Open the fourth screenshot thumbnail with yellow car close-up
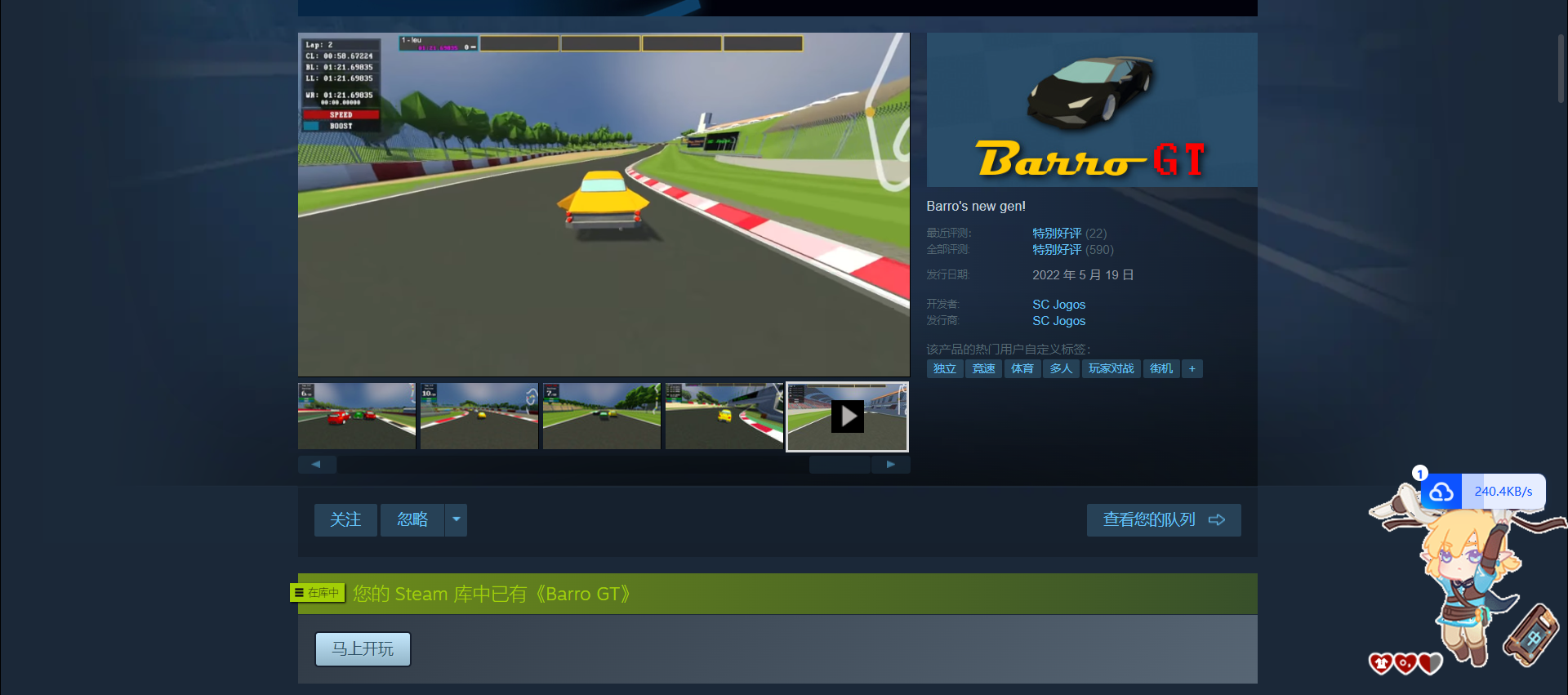The height and width of the screenshot is (695, 1568). [724, 417]
